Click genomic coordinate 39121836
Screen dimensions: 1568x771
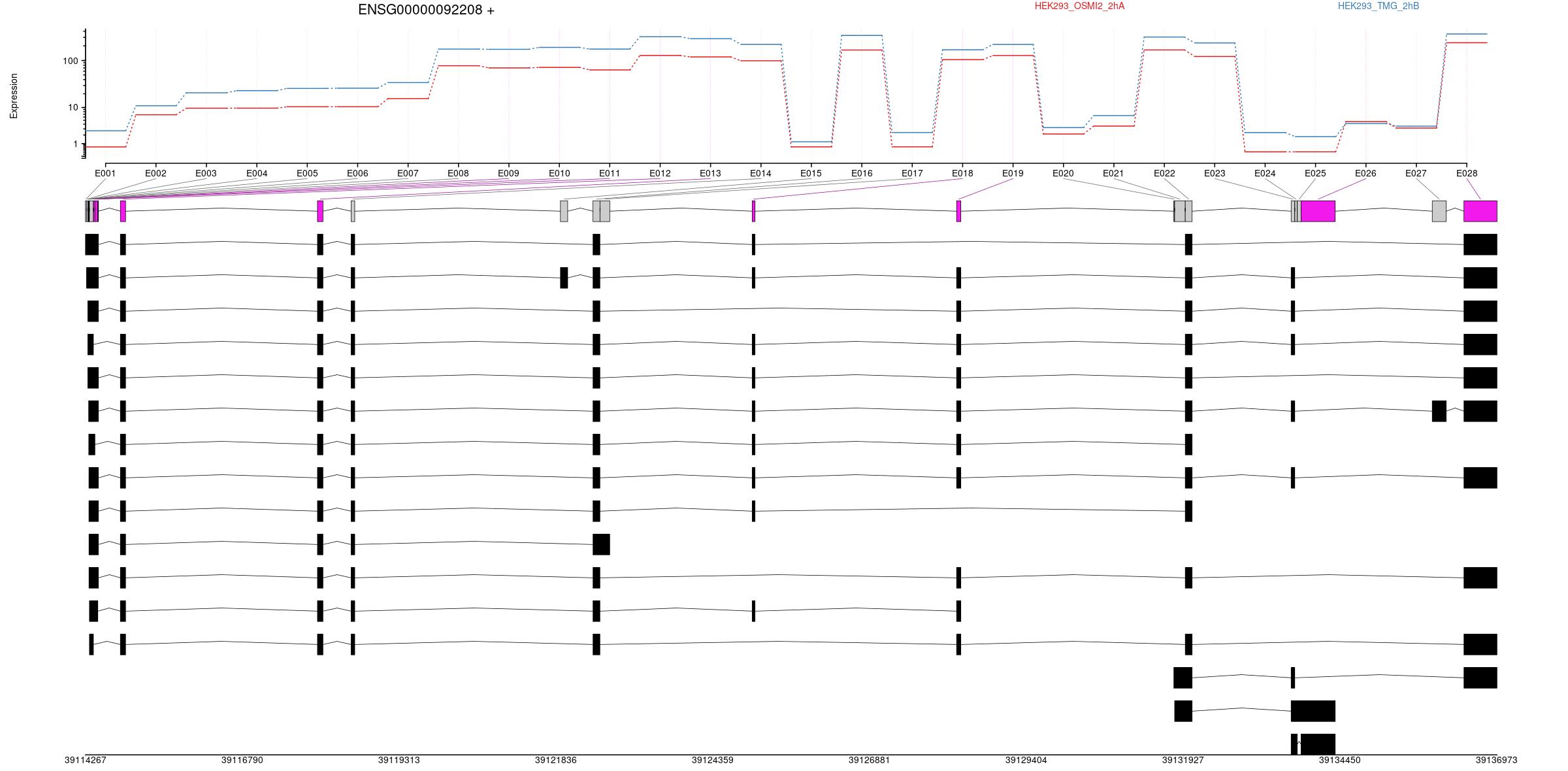[x=555, y=760]
